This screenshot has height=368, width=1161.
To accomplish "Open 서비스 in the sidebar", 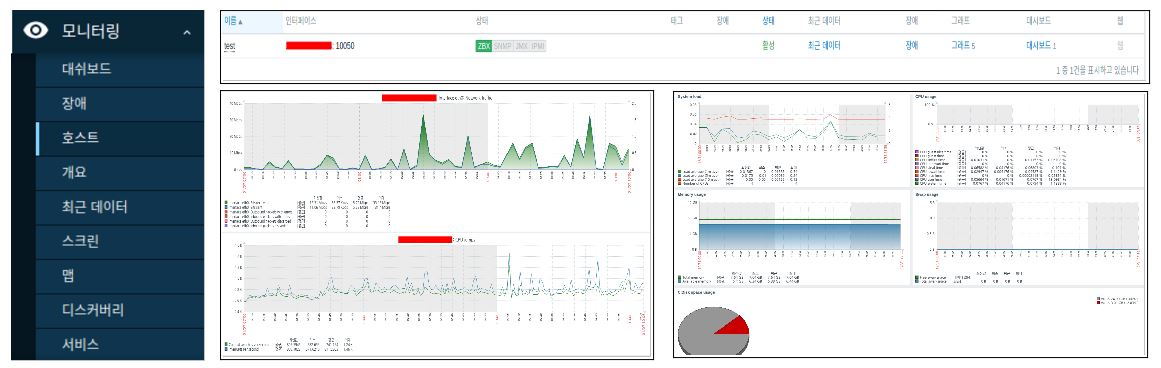I will click(x=80, y=344).
